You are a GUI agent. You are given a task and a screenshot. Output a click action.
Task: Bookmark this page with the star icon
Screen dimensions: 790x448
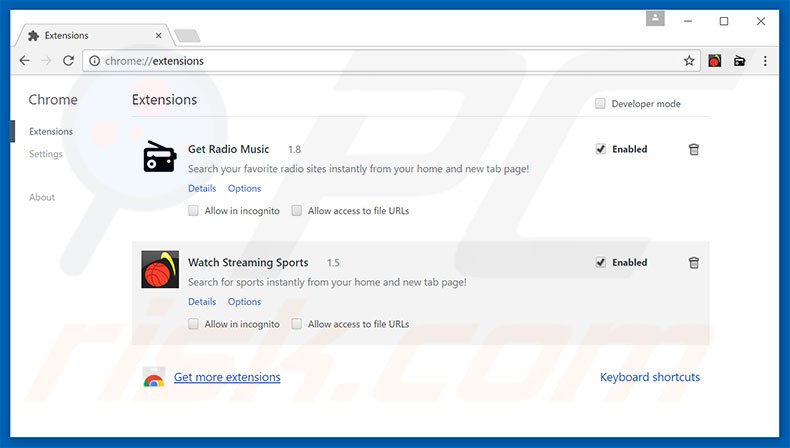point(689,61)
